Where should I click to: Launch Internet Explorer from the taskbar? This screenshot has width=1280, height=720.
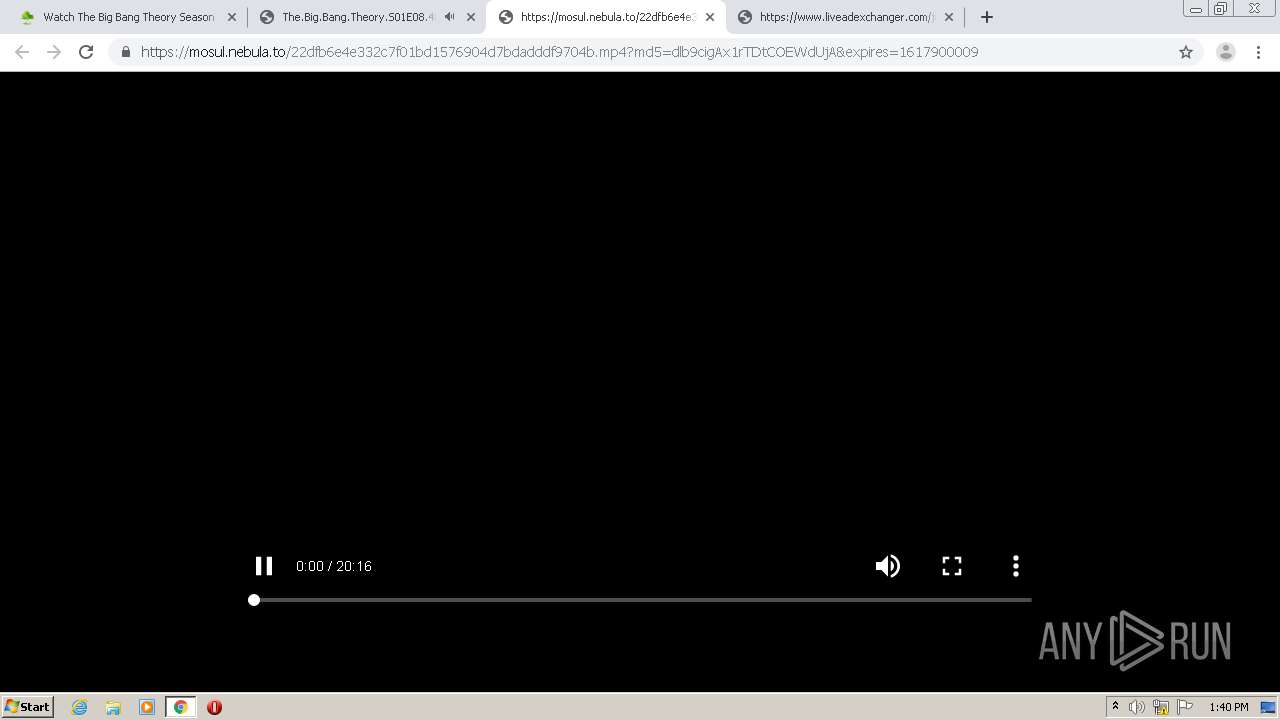coord(80,707)
